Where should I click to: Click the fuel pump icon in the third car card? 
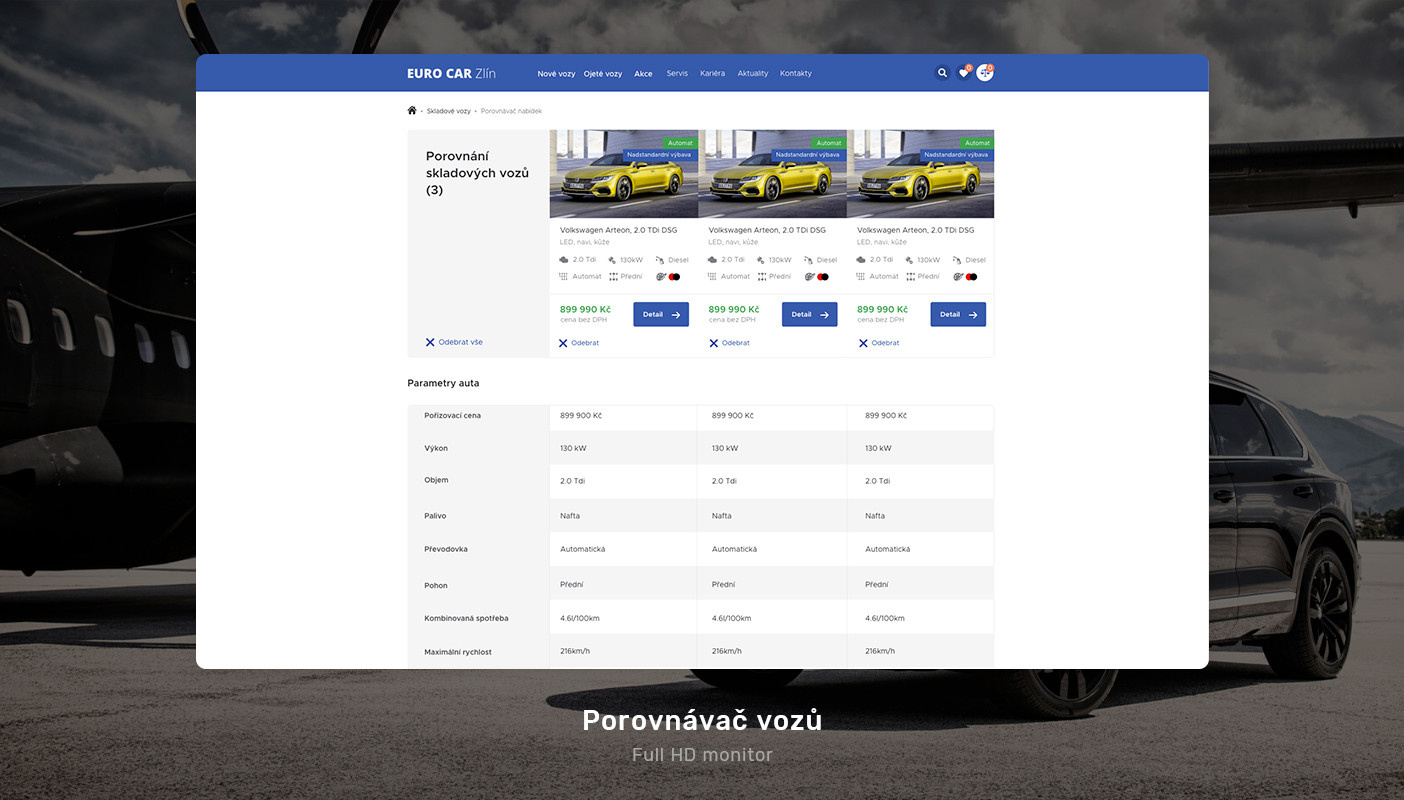(x=957, y=260)
